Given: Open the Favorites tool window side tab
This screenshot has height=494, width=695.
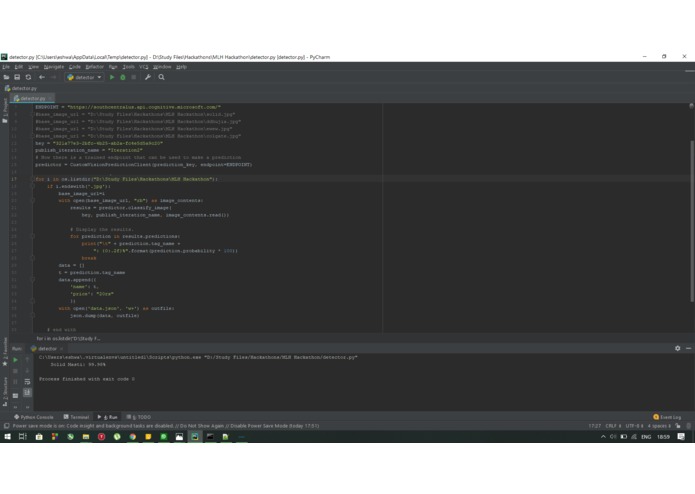Looking at the screenshot, I should pos(5,352).
